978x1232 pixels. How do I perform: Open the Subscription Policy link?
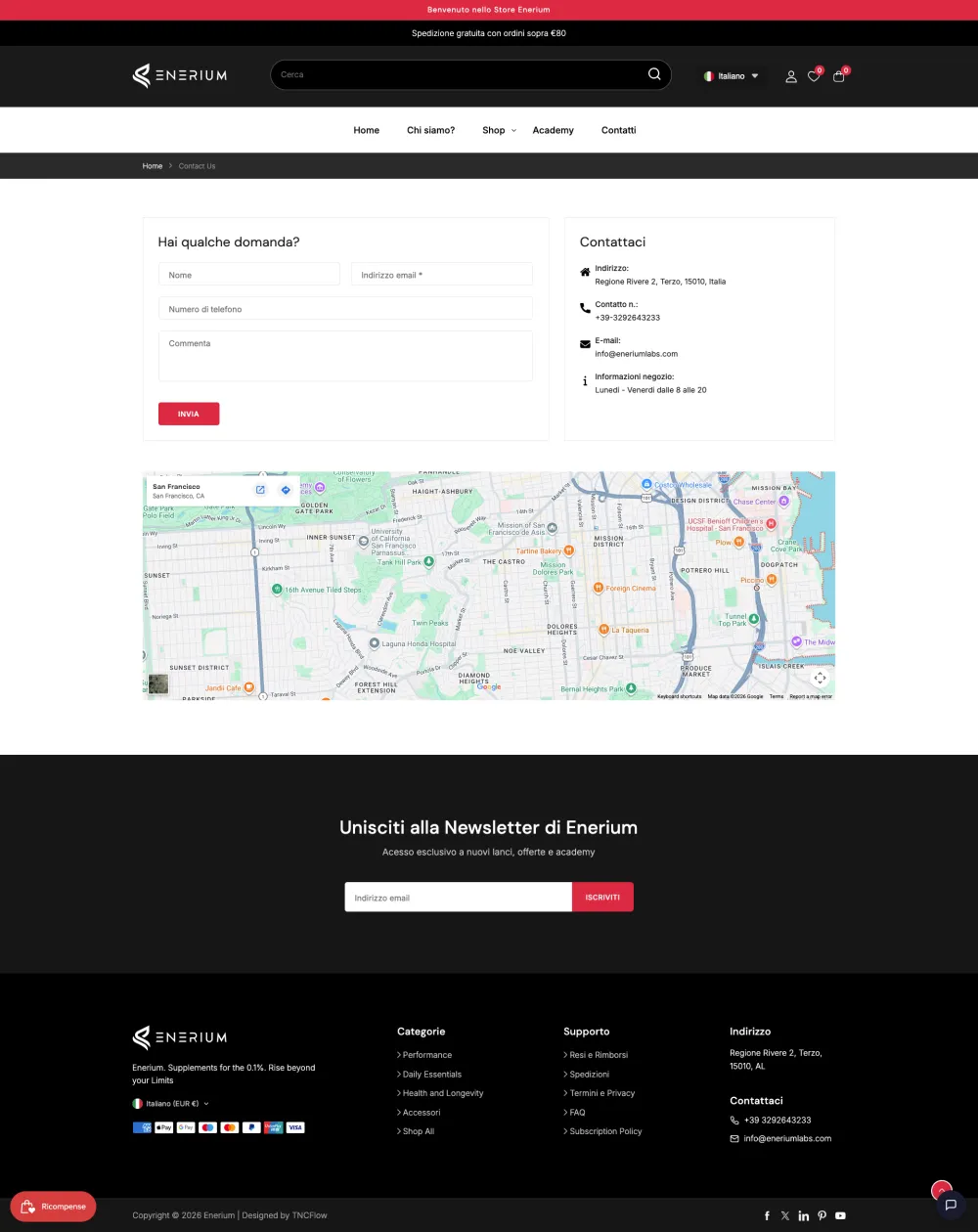point(606,1131)
